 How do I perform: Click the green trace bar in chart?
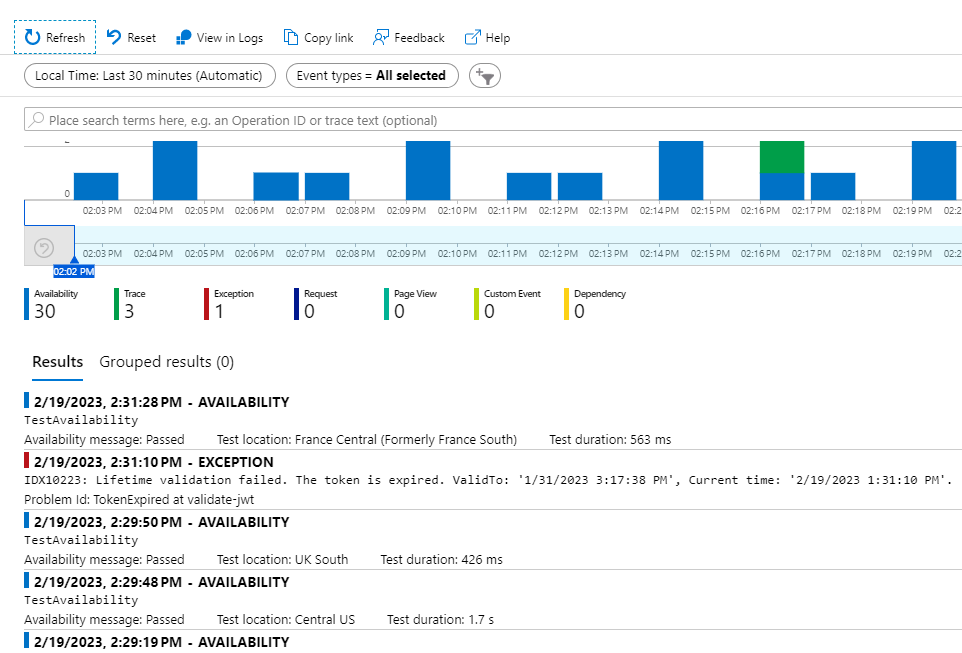click(782, 157)
